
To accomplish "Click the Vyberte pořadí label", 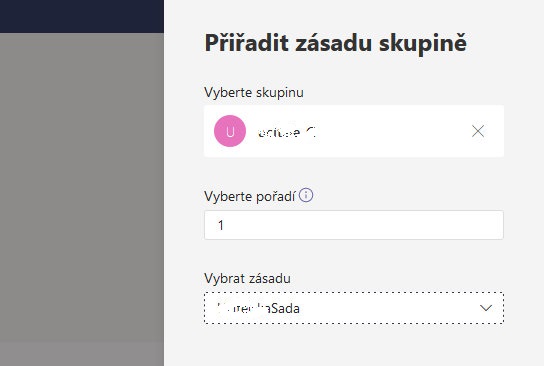I will pos(249,196).
